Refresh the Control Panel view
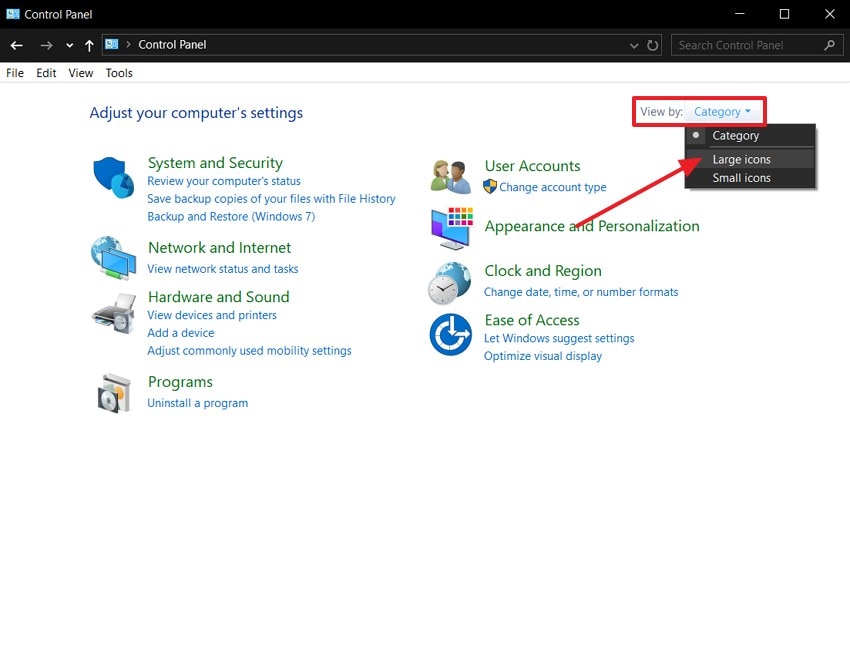The width and height of the screenshot is (850, 646). click(653, 46)
